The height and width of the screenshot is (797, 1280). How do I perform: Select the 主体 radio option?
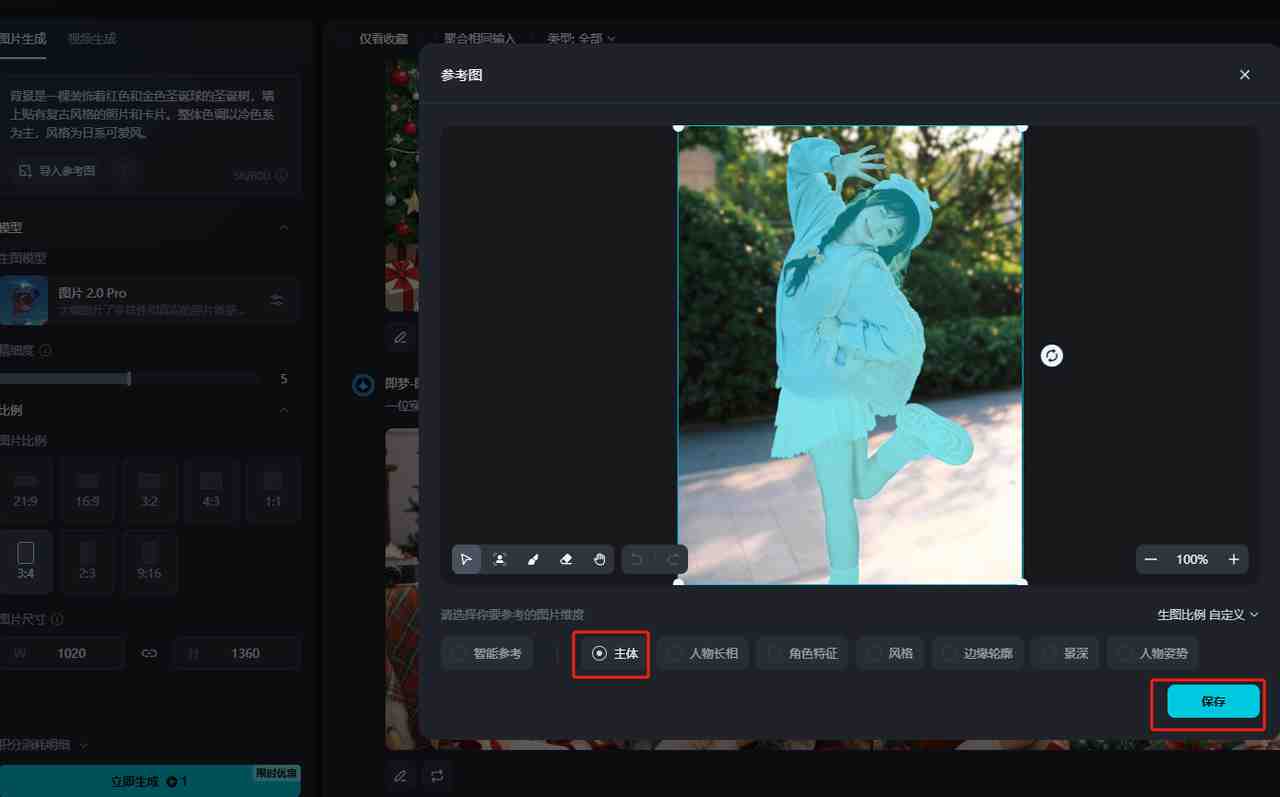[x=614, y=653]
